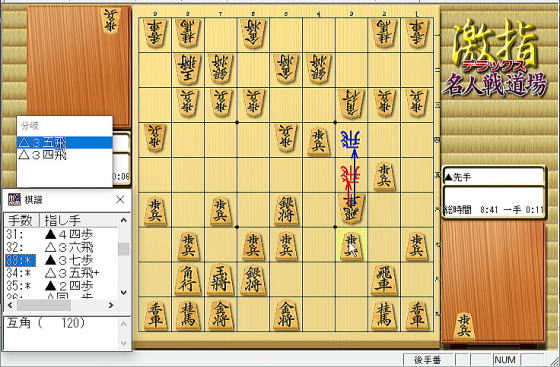560x367 pixels.
Task: Select move 35 ▲2四歩 in list
Action: pos(61,286)
